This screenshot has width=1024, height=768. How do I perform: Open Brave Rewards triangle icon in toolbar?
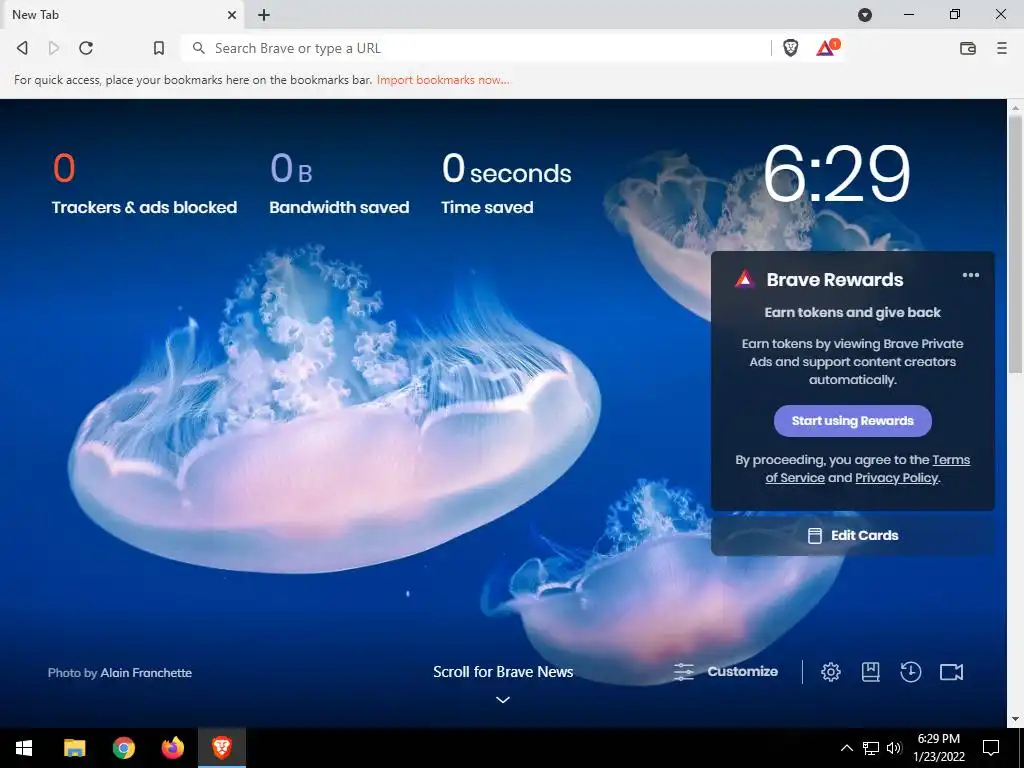(x=827, y=48)
